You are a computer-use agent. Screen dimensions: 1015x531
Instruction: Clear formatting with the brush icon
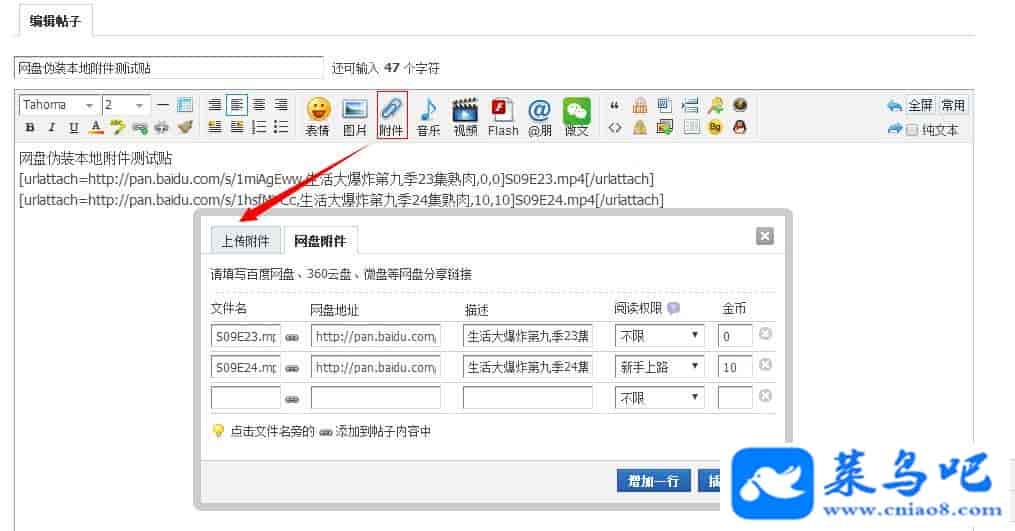pyautogui.click(x=184, y=128)
